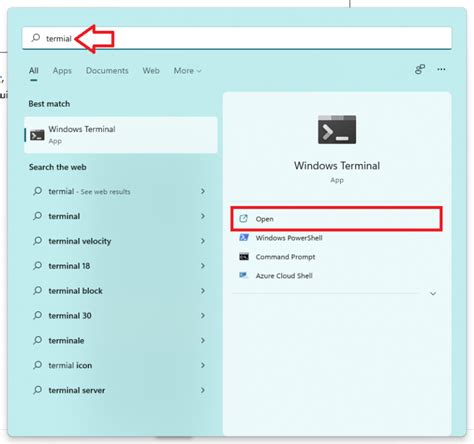Click search icon beside 'terminal 18'

[37, 266]
